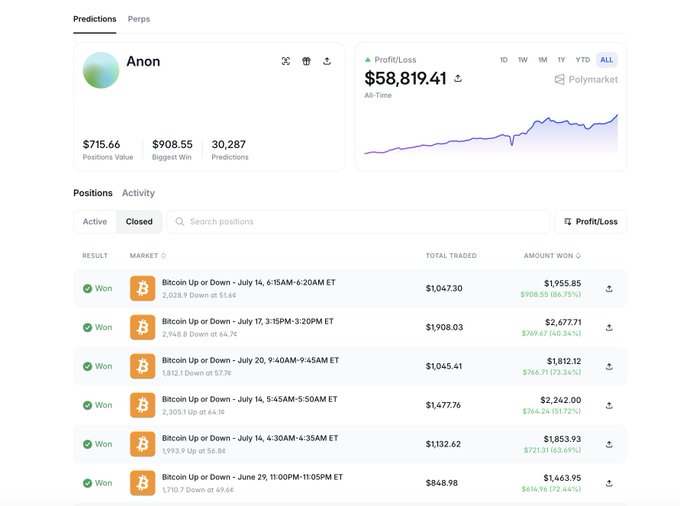Switch to the Perps tab

pos(139,19)
